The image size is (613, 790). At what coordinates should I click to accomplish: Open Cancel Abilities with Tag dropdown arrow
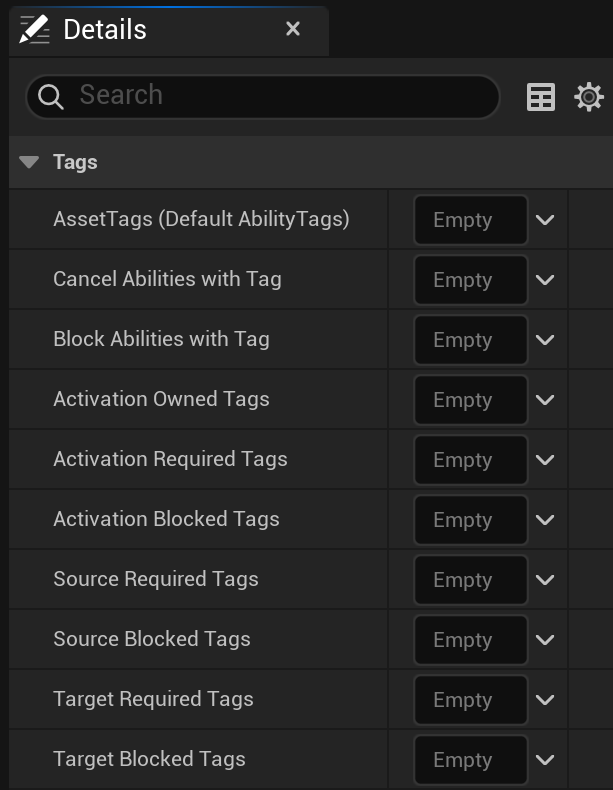pyautogui.click(x=545, y=280)
